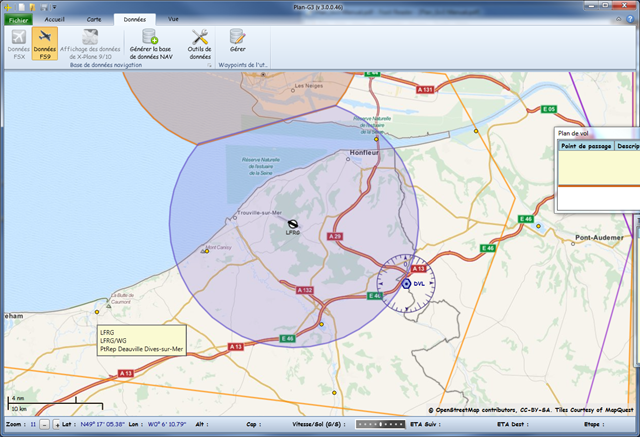The image size is (640, 437).
Task: Switch to the Carte ribbon tab
Action: pos(94,19)
